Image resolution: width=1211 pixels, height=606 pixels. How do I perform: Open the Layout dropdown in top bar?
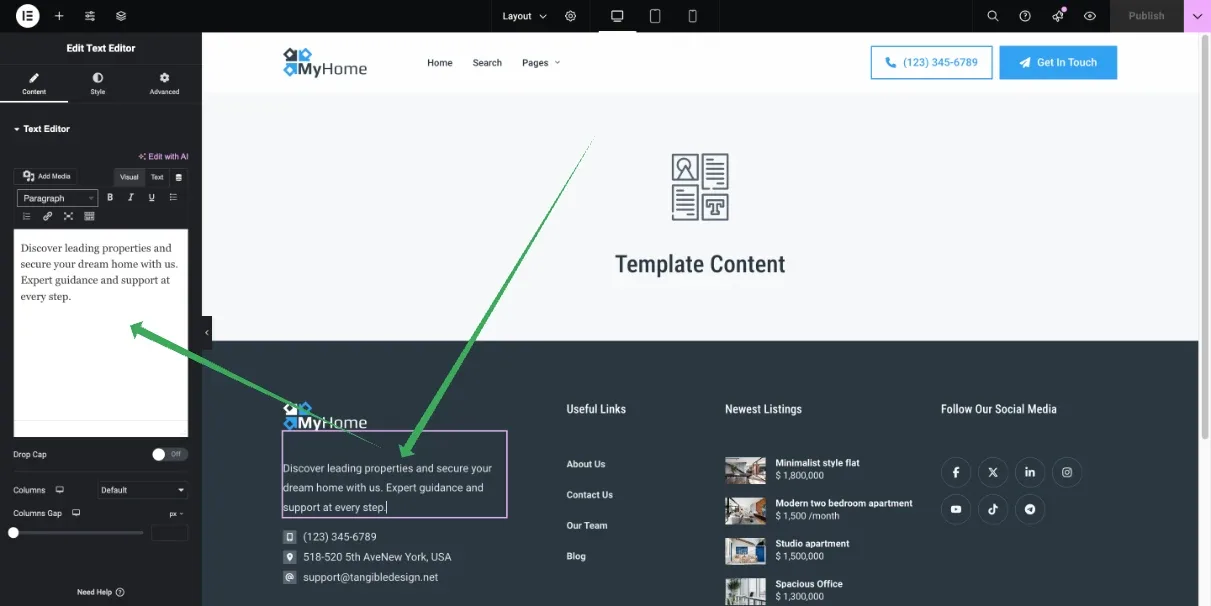(525, 16)
